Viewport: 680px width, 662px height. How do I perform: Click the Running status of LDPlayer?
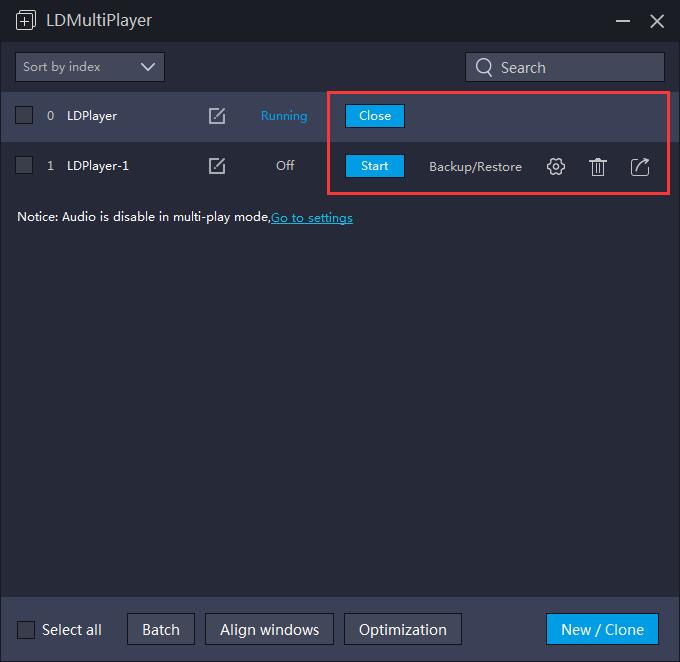[284, 116]
